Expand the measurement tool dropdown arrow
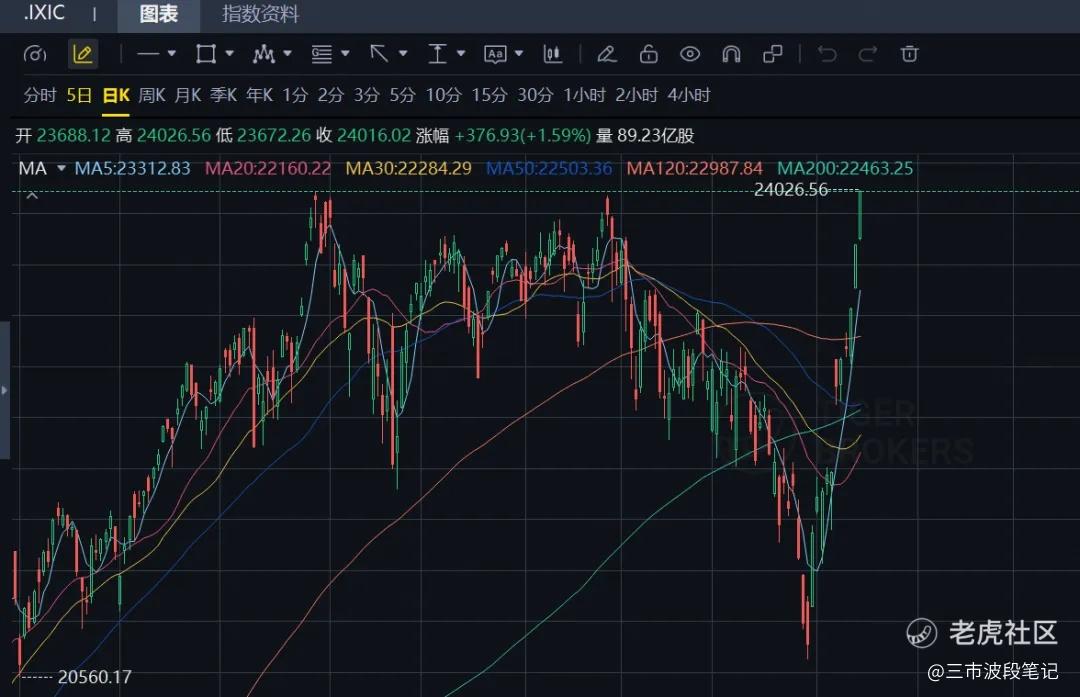 pyautogui.click(x=461, y=53)
